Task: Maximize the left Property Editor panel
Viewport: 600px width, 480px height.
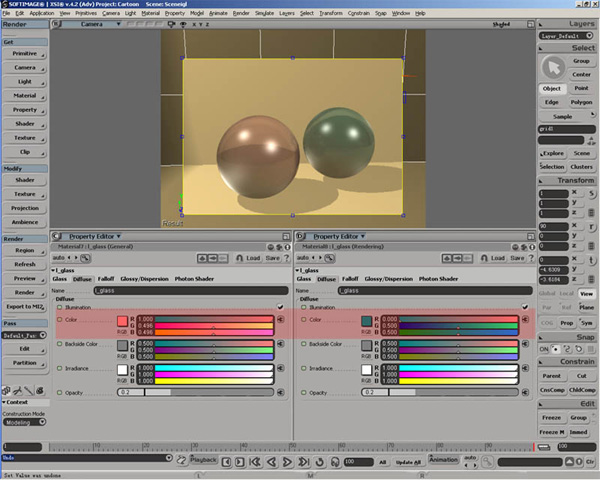Action: pyautogui.click(x=286, y=236)
